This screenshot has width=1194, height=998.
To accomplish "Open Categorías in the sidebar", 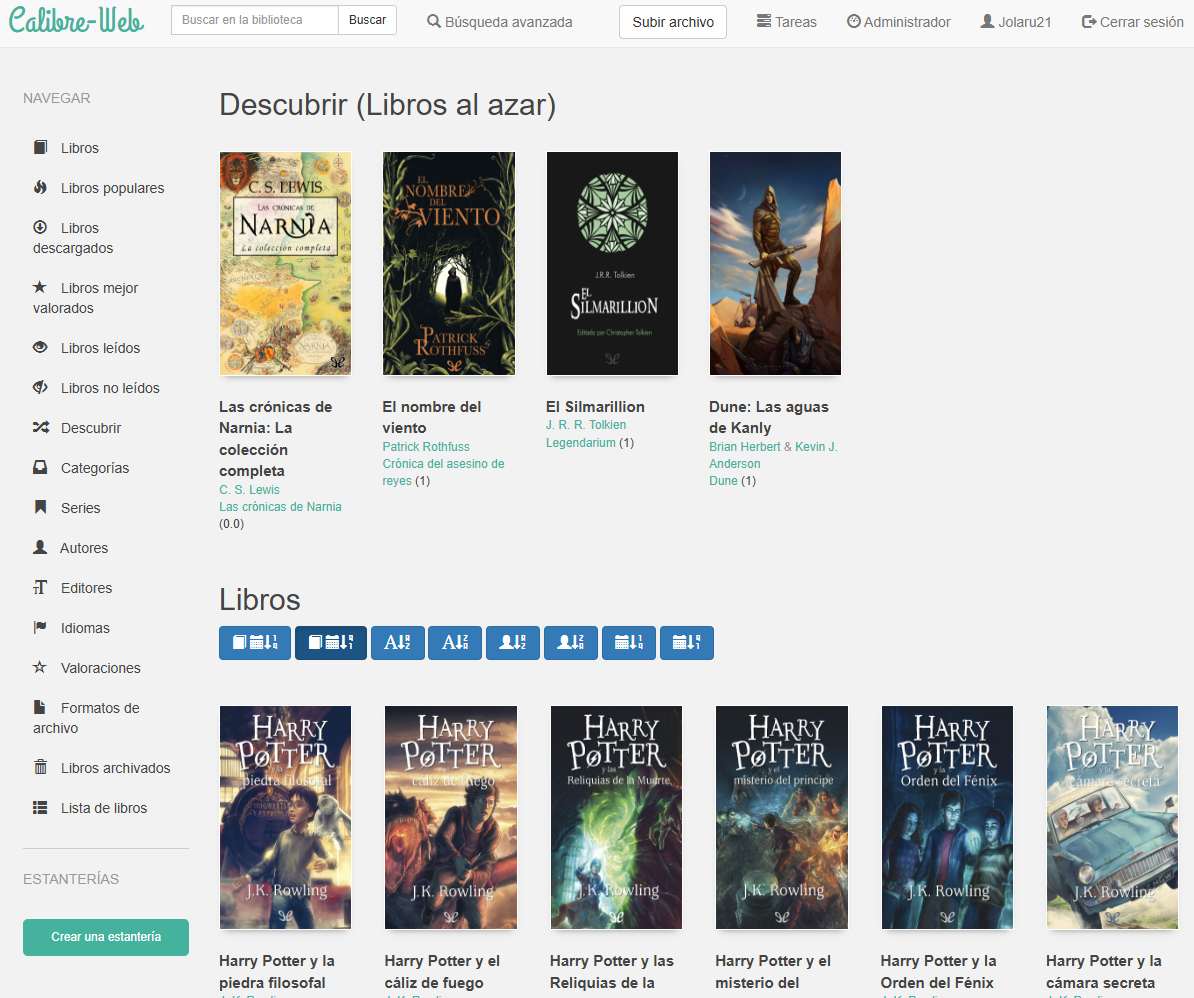I will [x=94, y=468].
